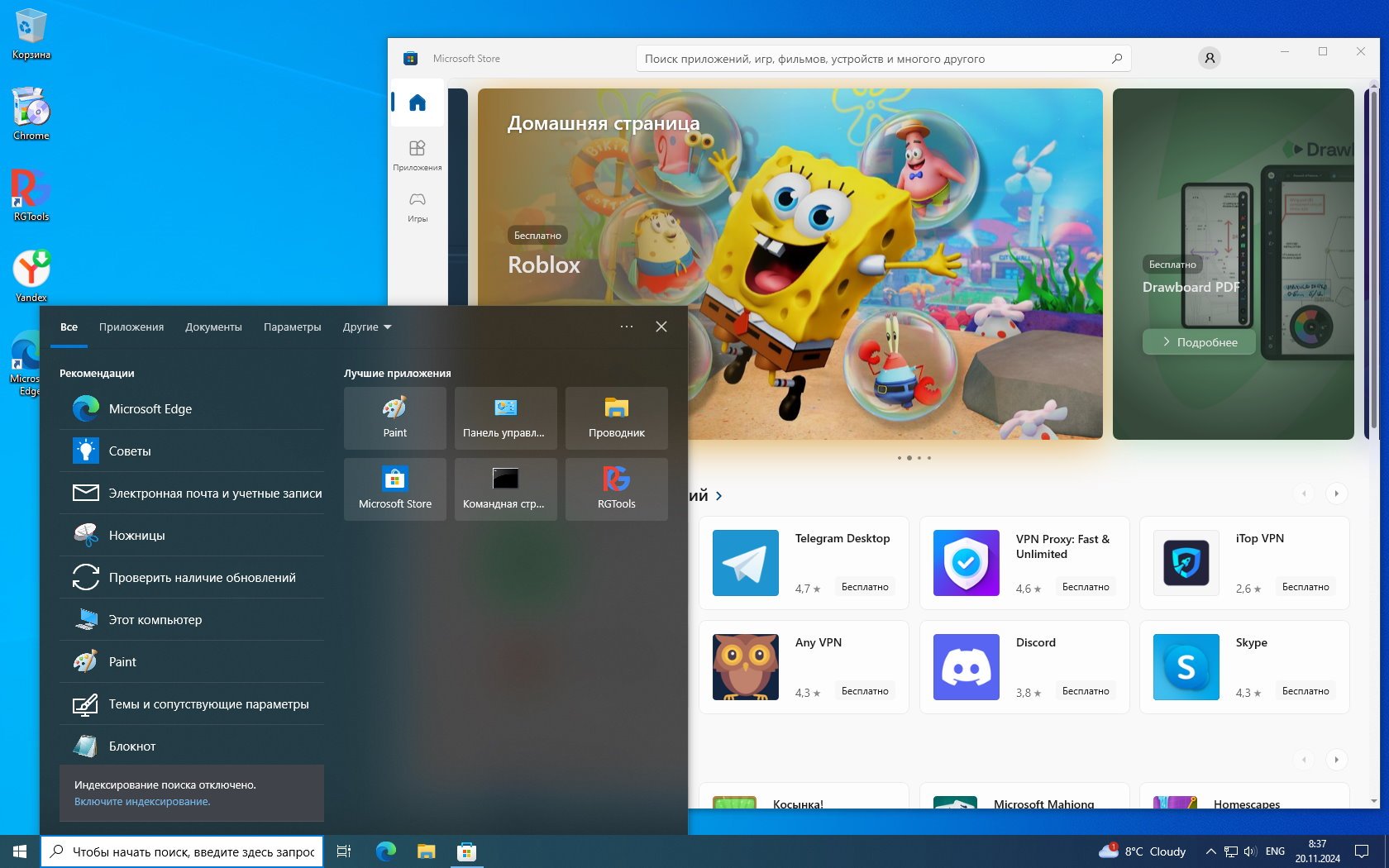Show hidden system tray icons

[1210, 851]
